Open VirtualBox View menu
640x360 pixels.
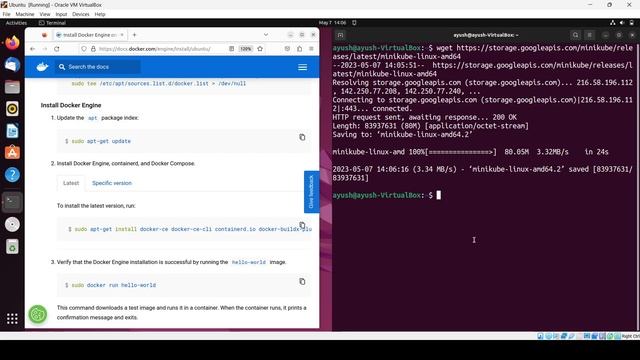click(x=45, y=14)
